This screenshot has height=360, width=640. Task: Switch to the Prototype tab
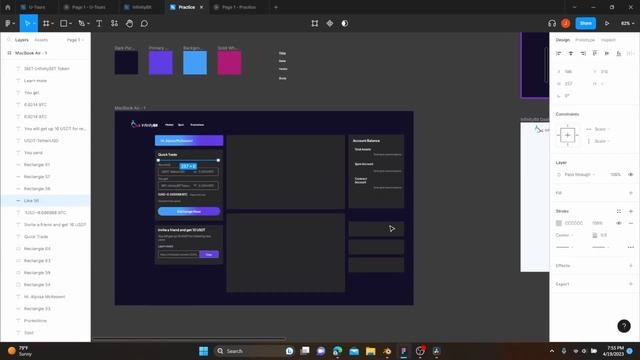(585, 40)
